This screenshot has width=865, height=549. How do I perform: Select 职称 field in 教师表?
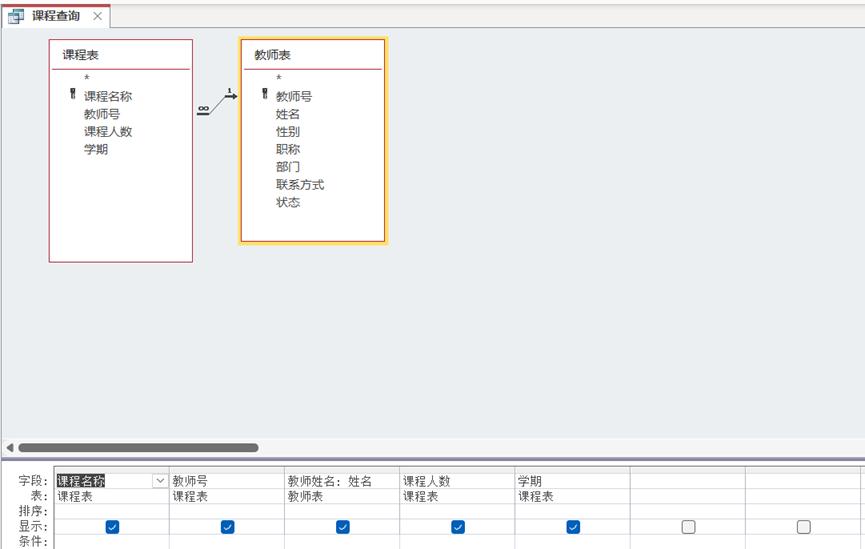point(288,150)
